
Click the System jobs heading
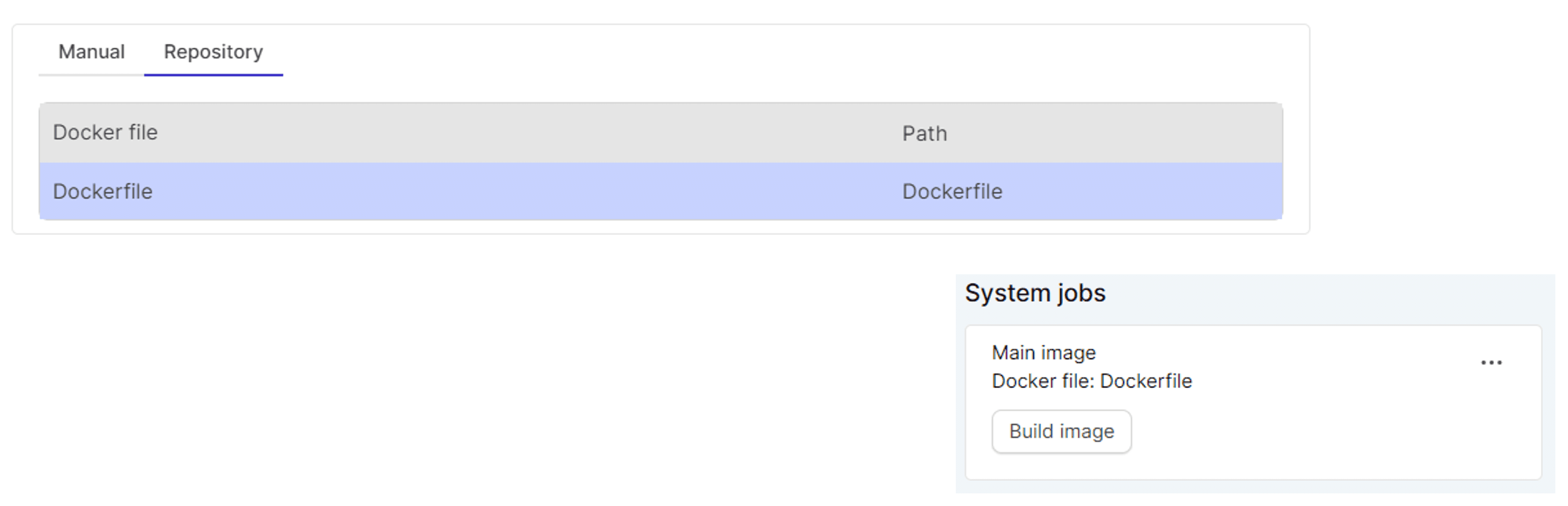(x=1035, y=293)
